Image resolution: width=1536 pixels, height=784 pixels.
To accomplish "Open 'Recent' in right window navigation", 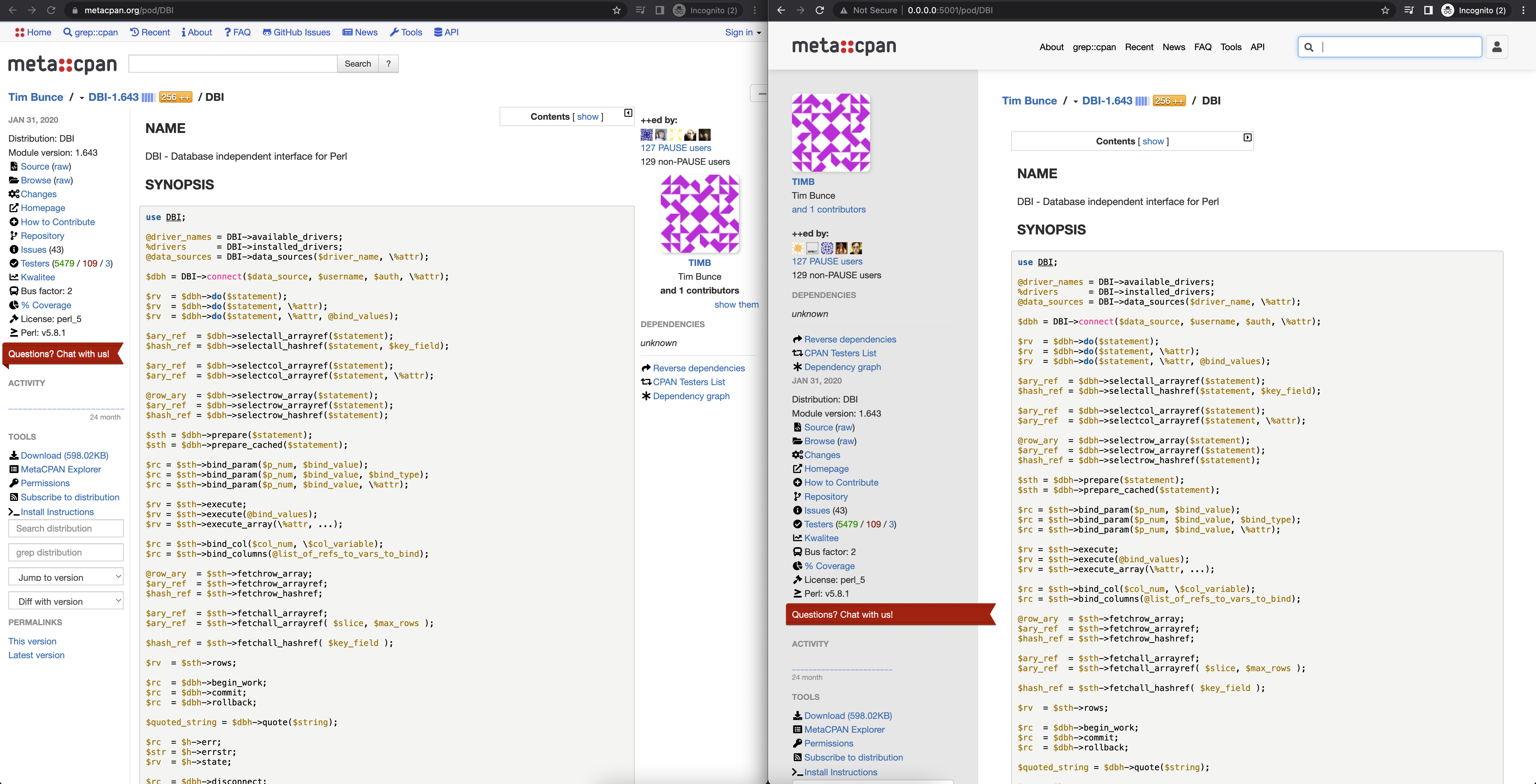I will (1139, 47).
